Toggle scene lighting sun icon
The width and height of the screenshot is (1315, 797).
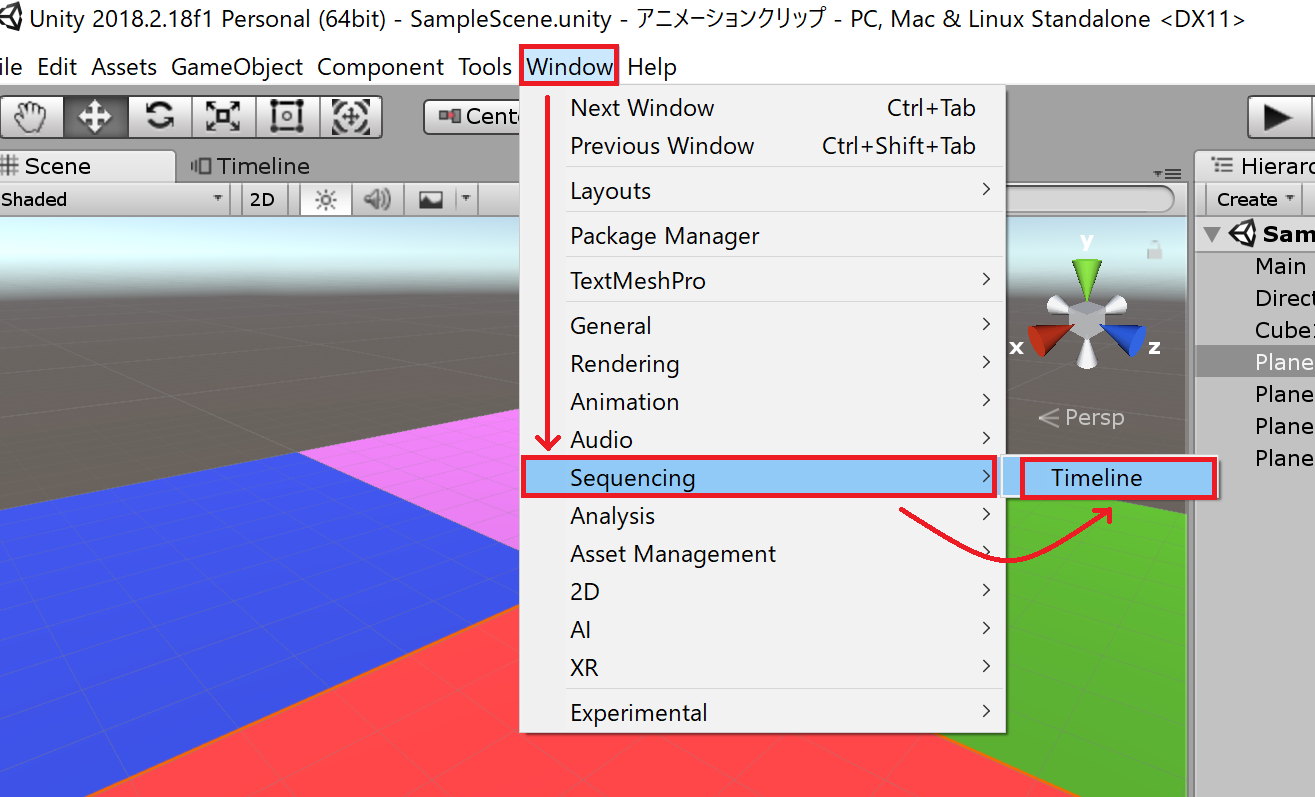click(325, 200)
